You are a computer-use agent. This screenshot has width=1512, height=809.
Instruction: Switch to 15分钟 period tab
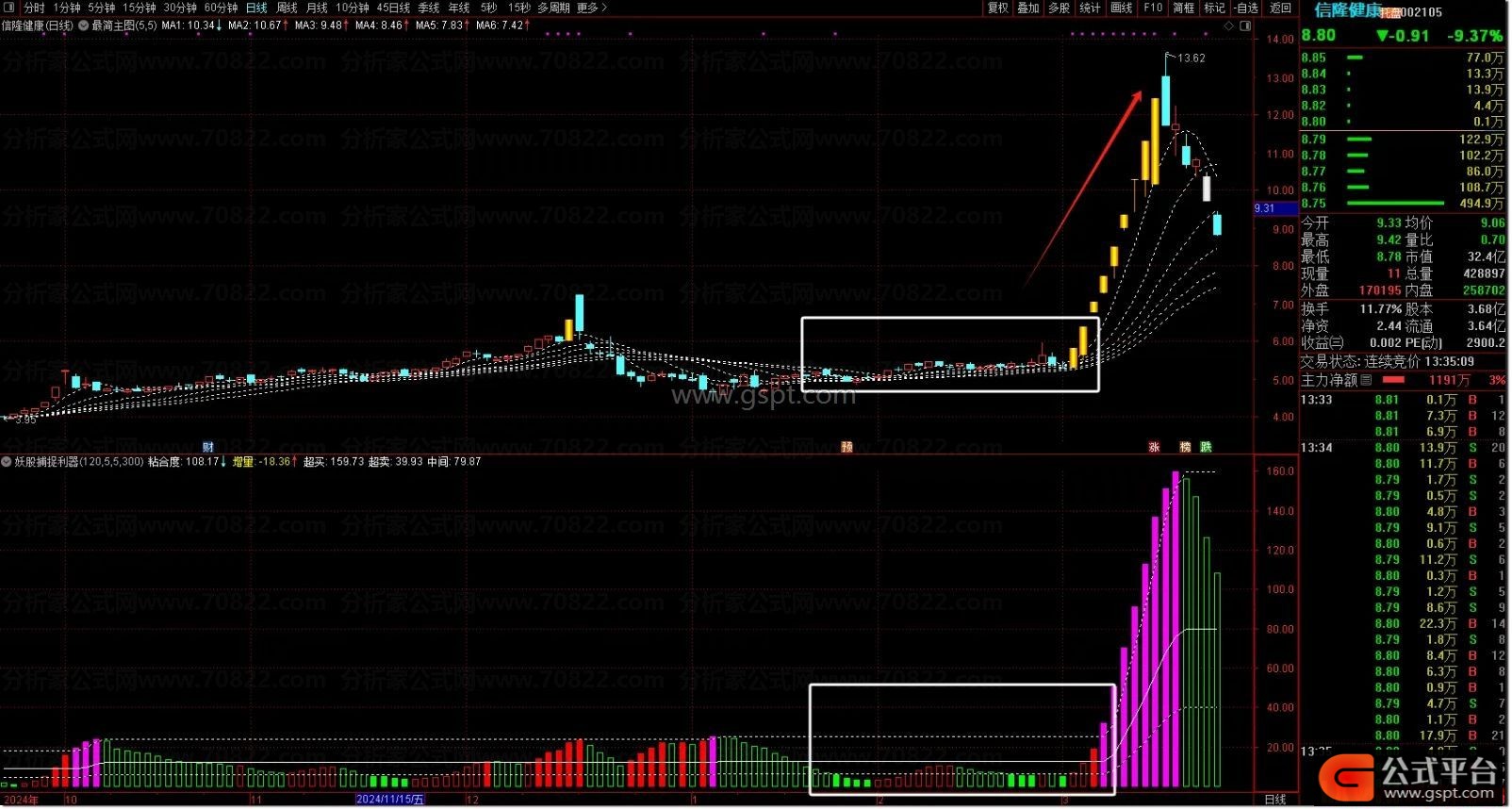tap(139, 8)
